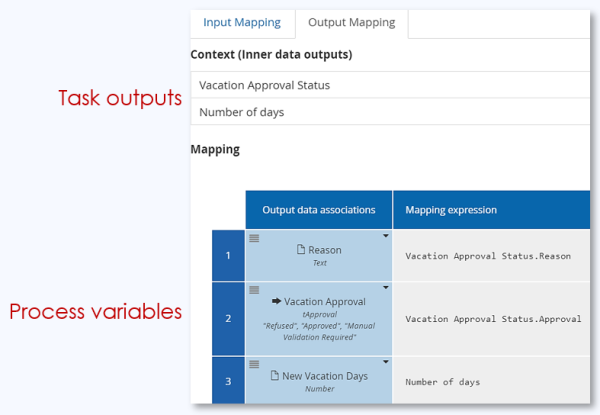
Task: Switch to the Input Mapping tab
Action: [x=242, y=22]
